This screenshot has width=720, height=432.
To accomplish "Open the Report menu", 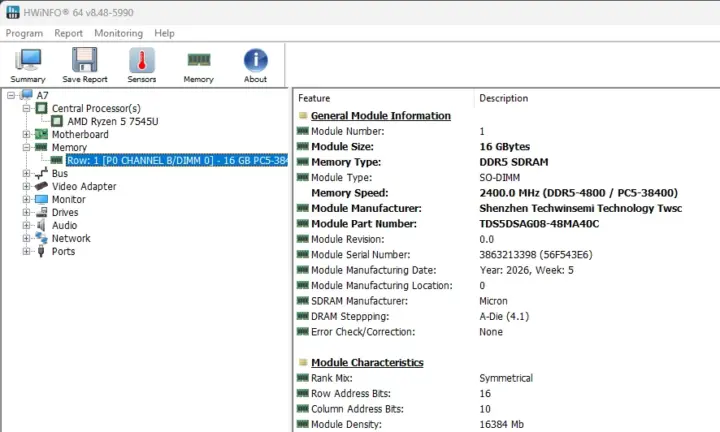I will pos(68,33).
